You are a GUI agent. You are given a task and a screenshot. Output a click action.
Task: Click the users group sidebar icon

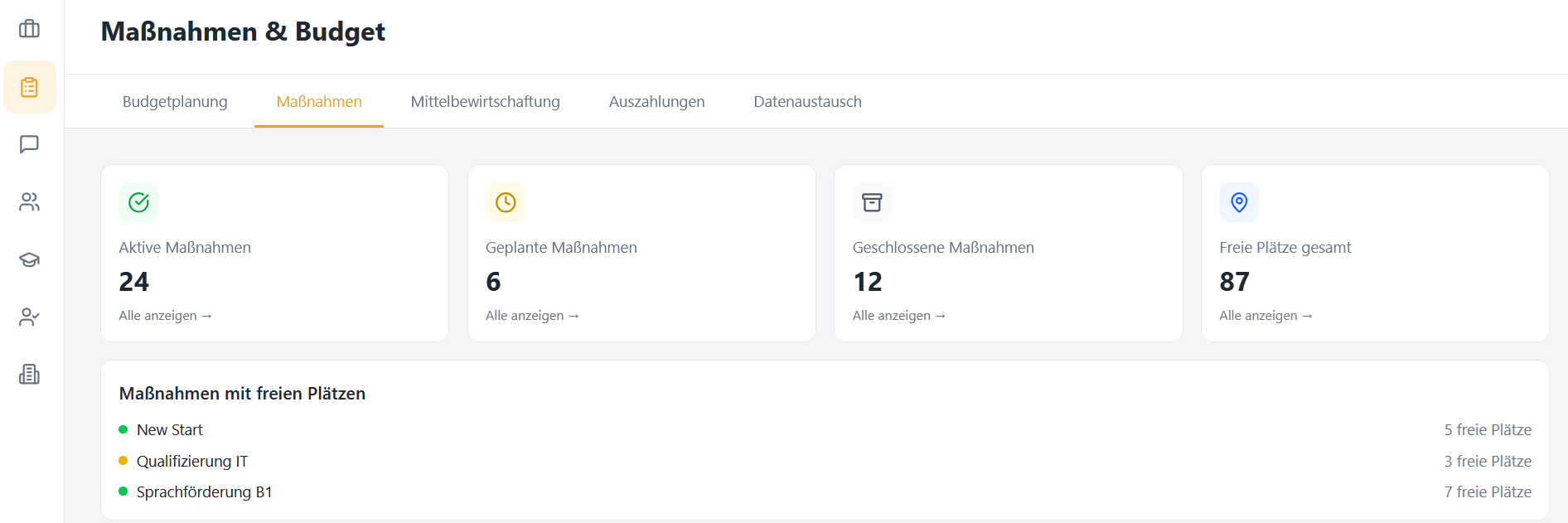click(30, 202)
